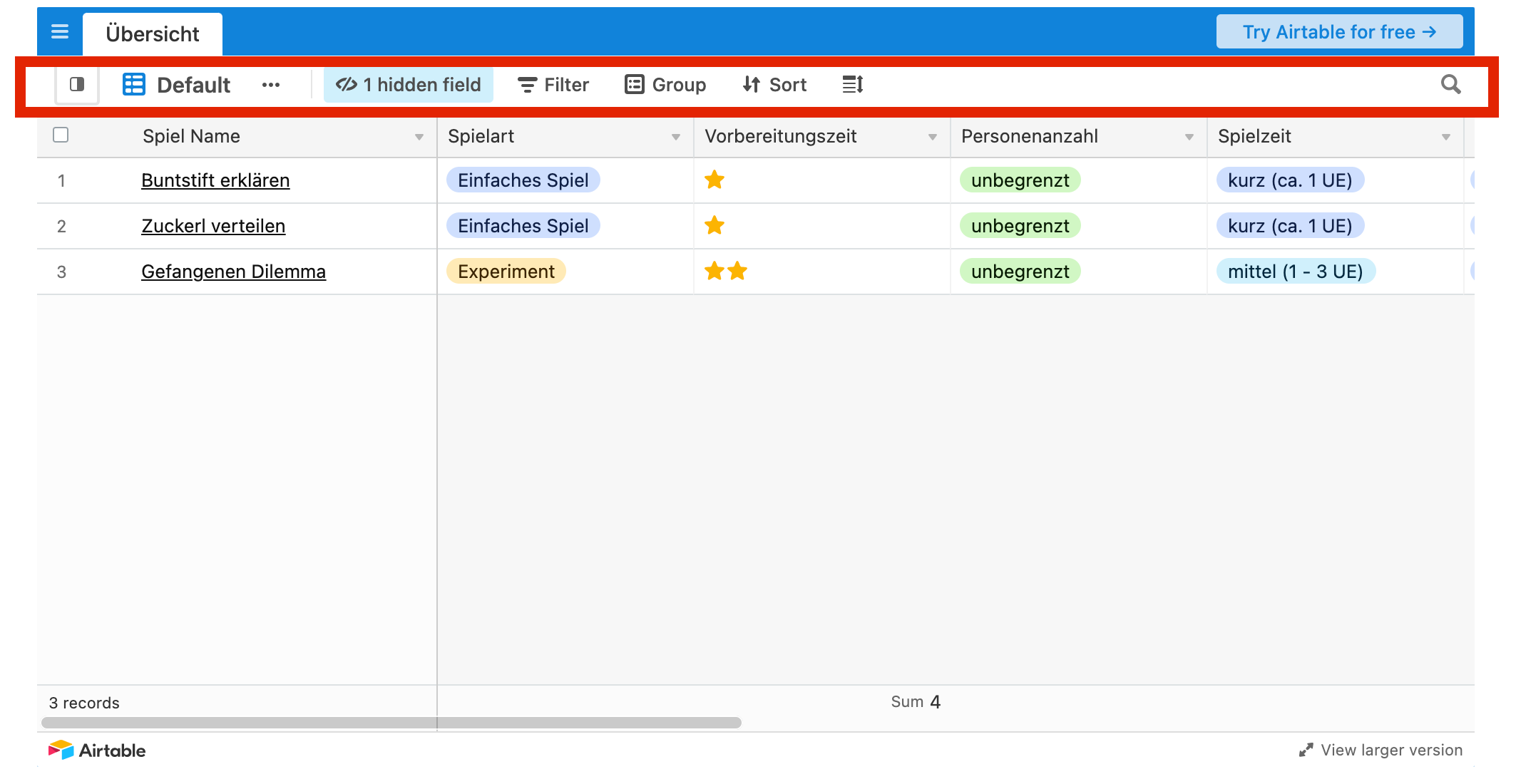This screenshot has width=1516, height=784.
Task: Click the star rating in Zuckerl verteilen row
Action: tap(715, 226)
